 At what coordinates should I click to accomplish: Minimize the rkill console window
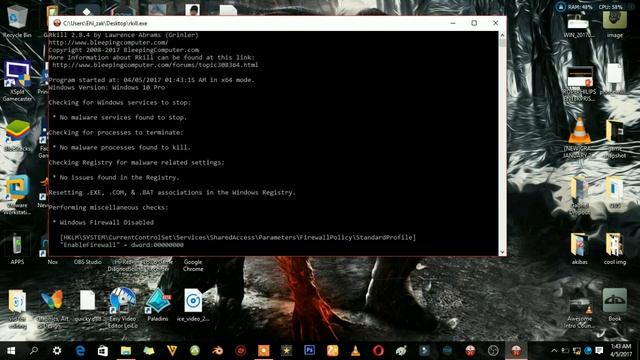[453, 23]
